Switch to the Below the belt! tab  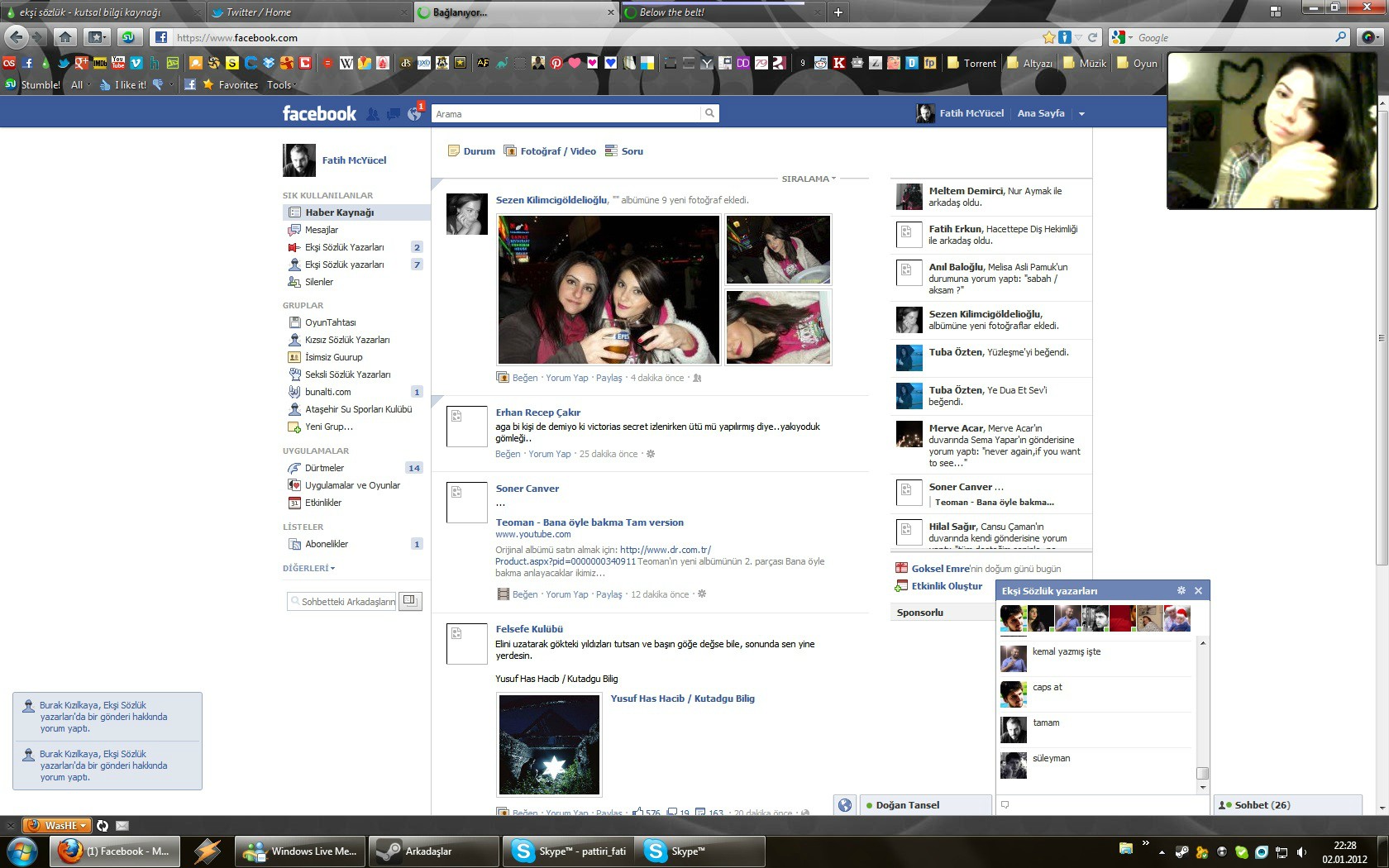point(722,12)
